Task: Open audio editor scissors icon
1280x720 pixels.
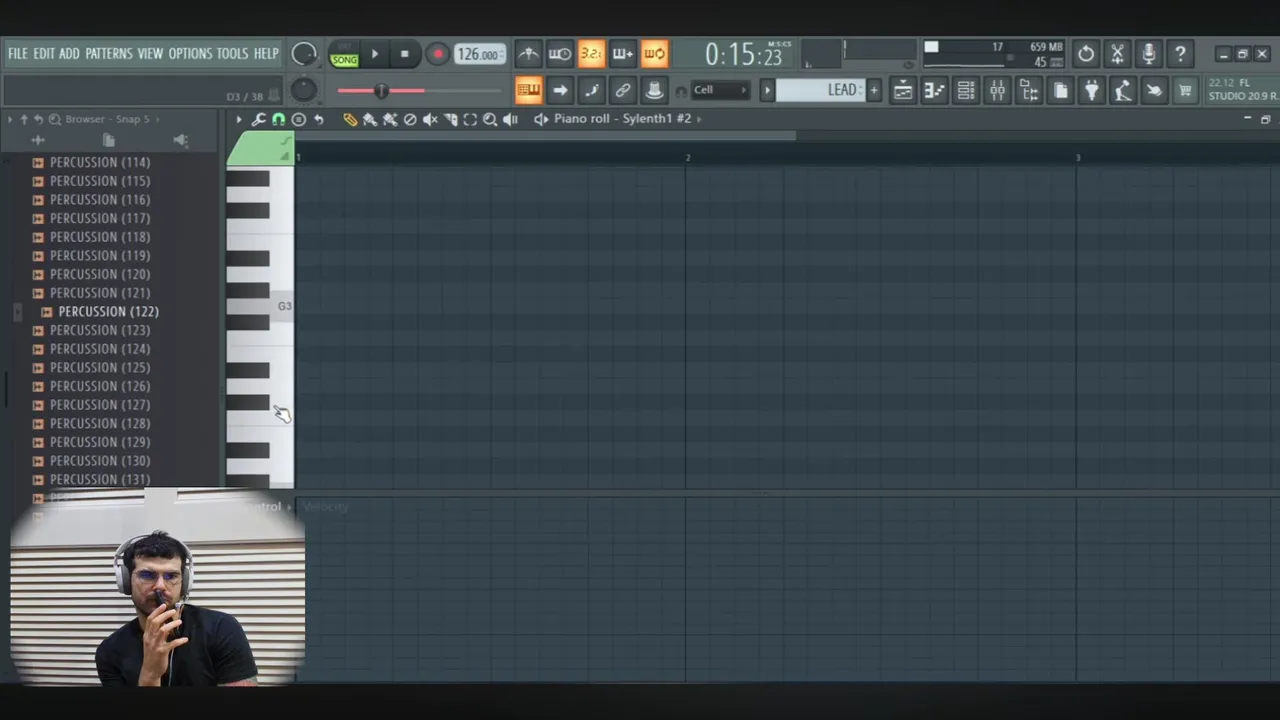Action: click(1118, 53)
